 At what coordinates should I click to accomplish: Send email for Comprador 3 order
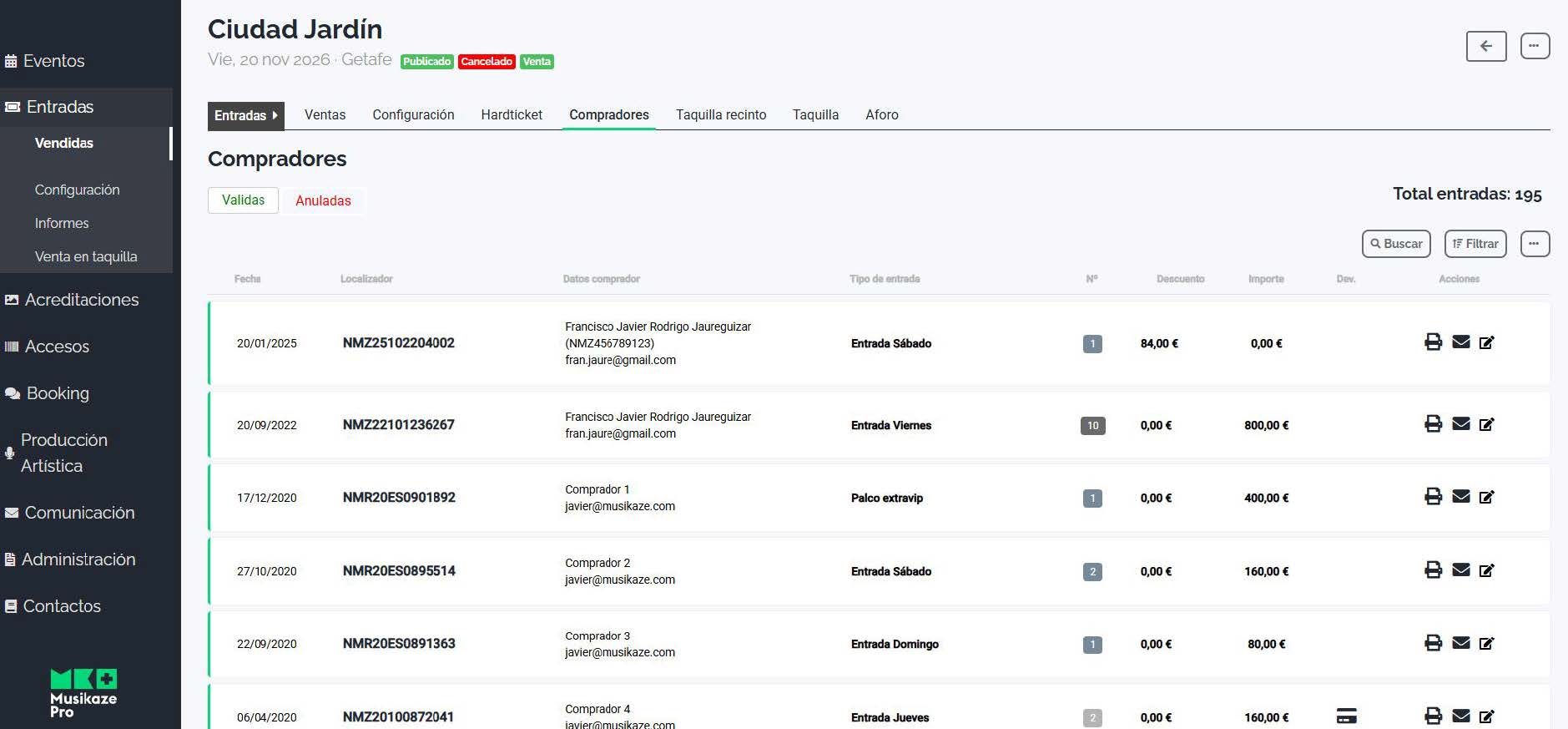(1460, 643)
